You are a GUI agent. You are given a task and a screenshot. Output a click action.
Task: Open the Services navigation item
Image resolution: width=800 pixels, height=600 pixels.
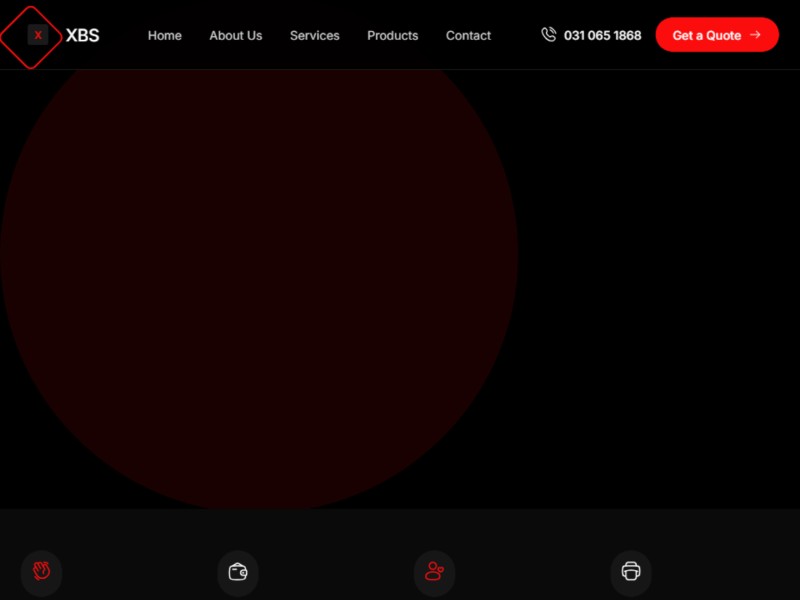[315, 35]
